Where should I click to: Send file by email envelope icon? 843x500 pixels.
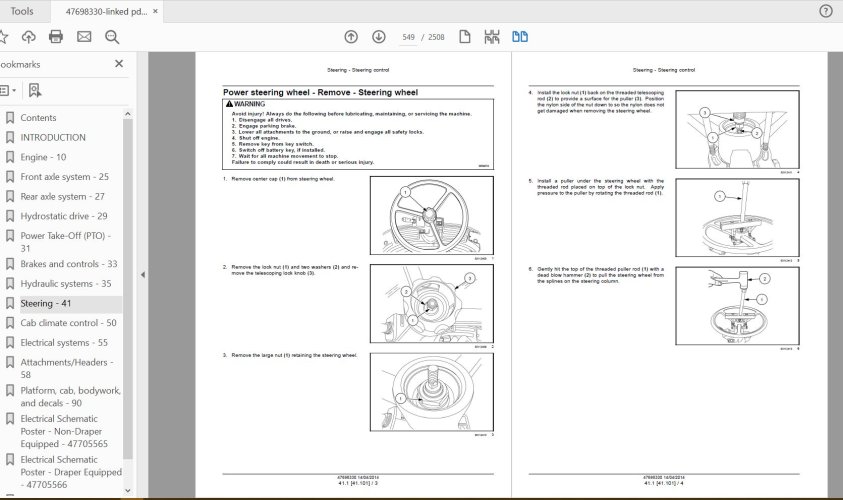pyautogui.click(x=84, y=37)
